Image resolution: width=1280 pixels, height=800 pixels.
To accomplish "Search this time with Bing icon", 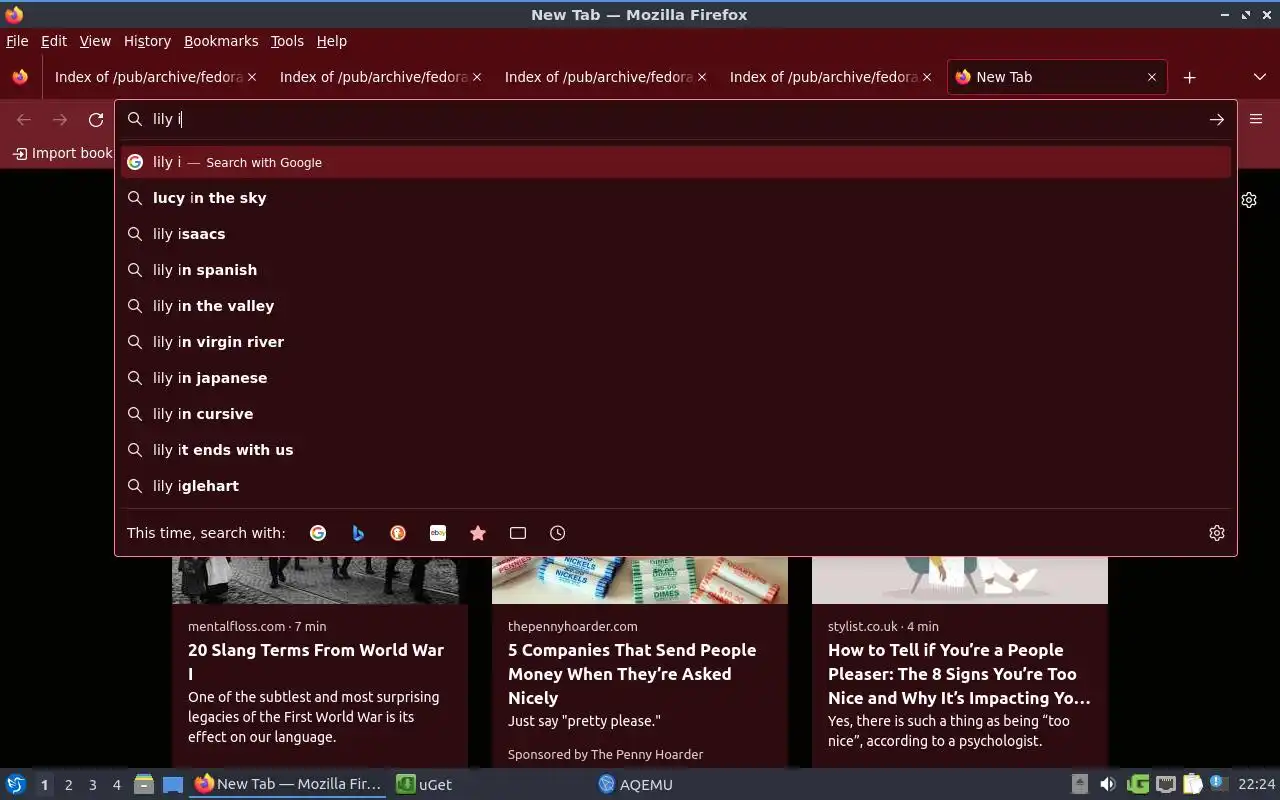I will point(358,533).
